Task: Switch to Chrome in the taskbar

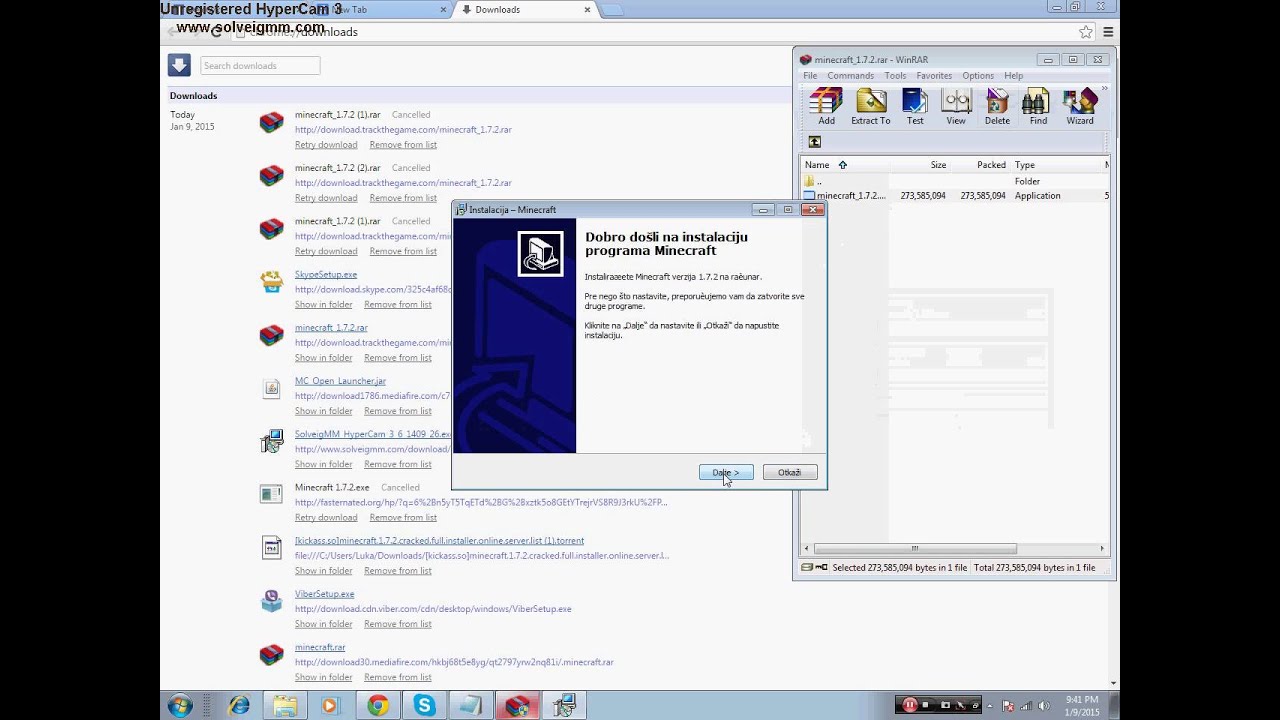Action: [378, 706]
